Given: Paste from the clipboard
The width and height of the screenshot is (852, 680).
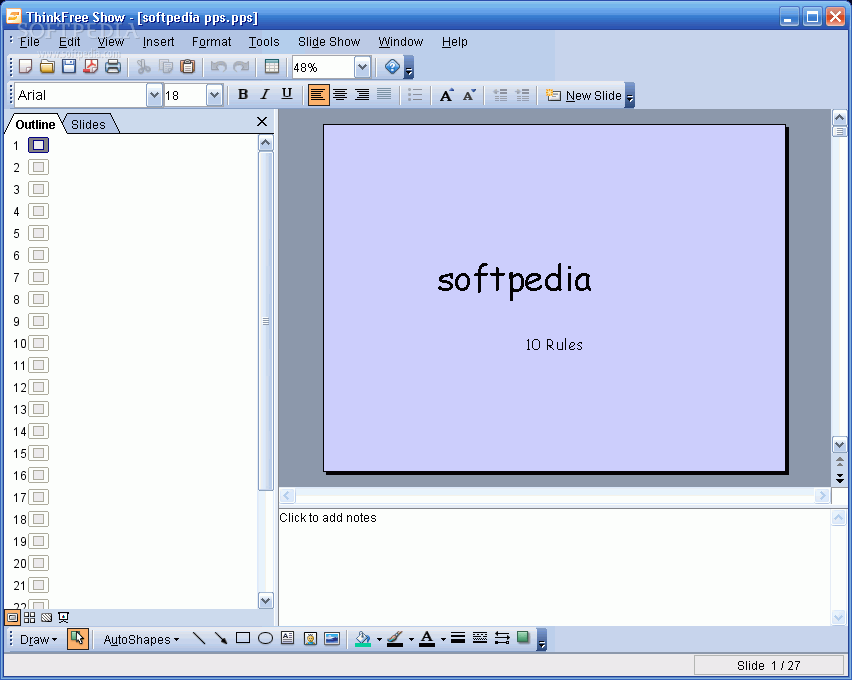Looking at the screenshot, I should (x=187, y=67).
